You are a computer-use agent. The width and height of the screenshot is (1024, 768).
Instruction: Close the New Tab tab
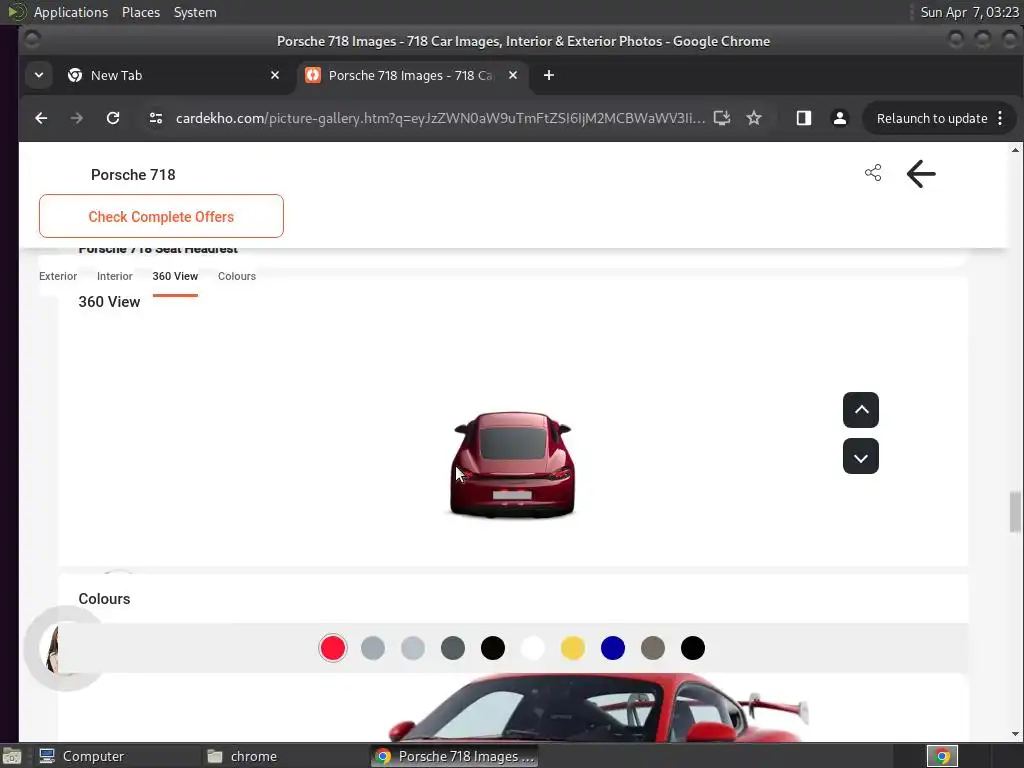tap(275, 75)
